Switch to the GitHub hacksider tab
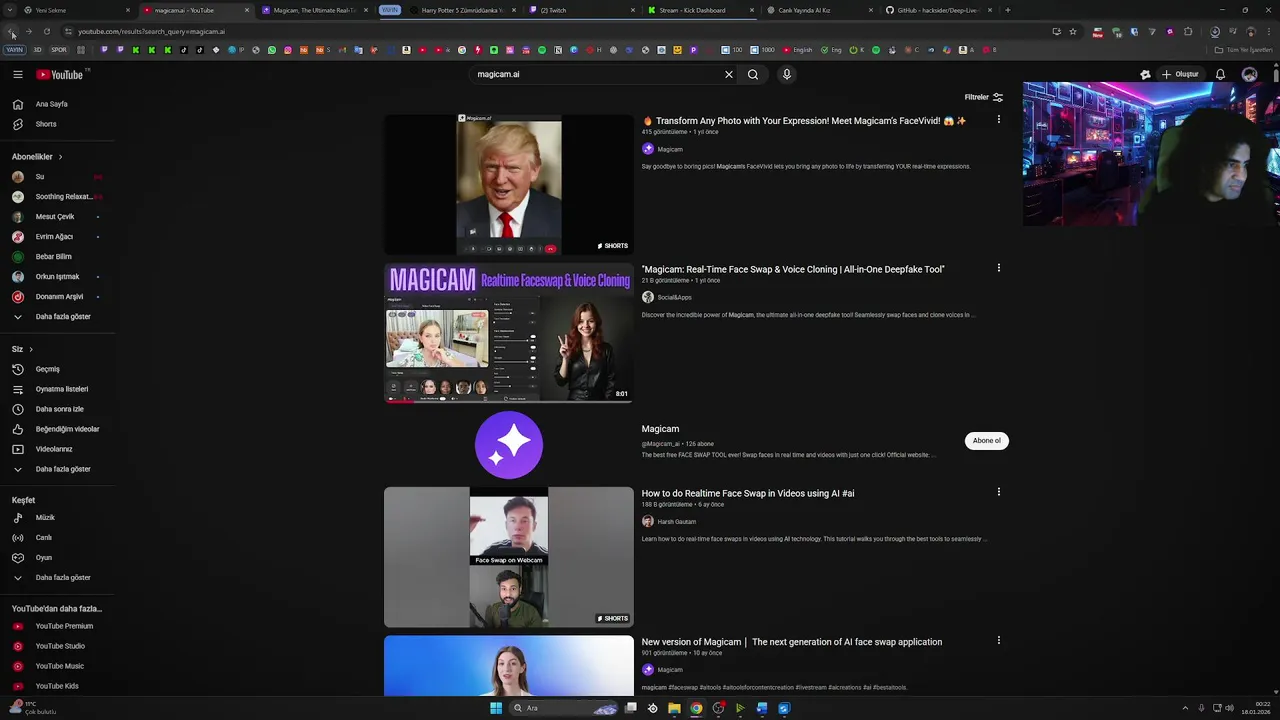The height and width of the screenshot is (720, 1280). (x=938, y=10)
